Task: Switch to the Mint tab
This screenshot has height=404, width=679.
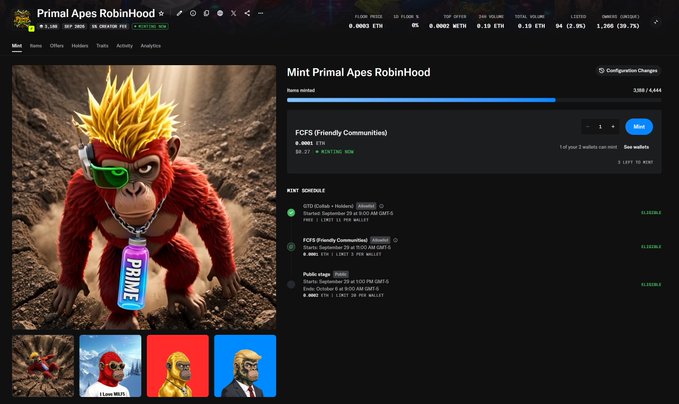Action: pos(17,45)
